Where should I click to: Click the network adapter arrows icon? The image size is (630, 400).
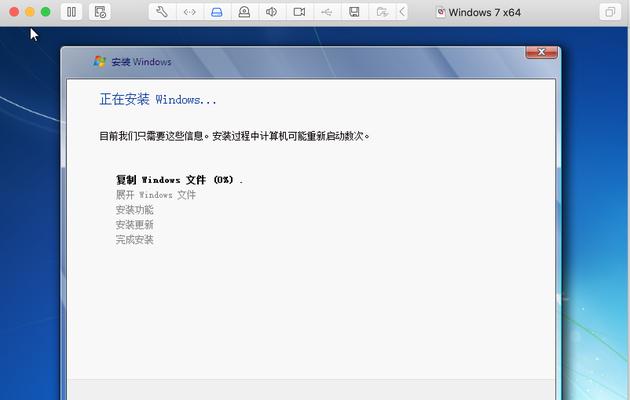190,12
